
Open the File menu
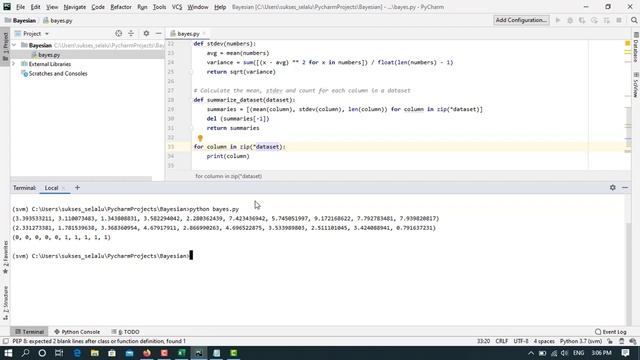[20, 7]
